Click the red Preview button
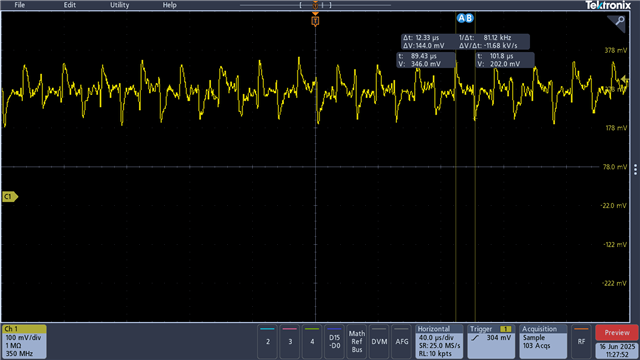Image resolution: width=640 pixels, height=360 pixels. (x=617, y=333)
